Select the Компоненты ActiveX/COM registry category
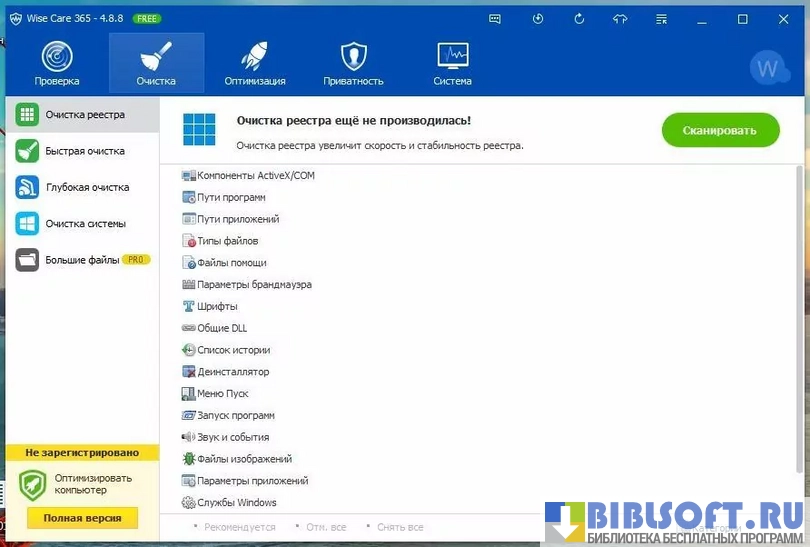The image size is (810, 547). click(x=255, y=176)
